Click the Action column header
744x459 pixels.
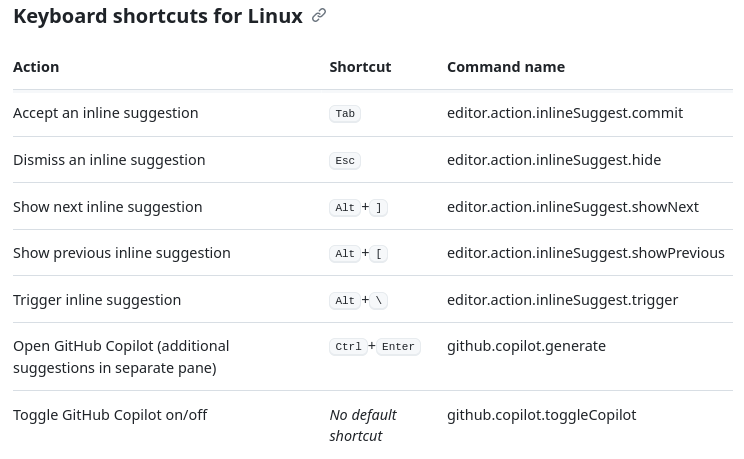tap(36, 67)
